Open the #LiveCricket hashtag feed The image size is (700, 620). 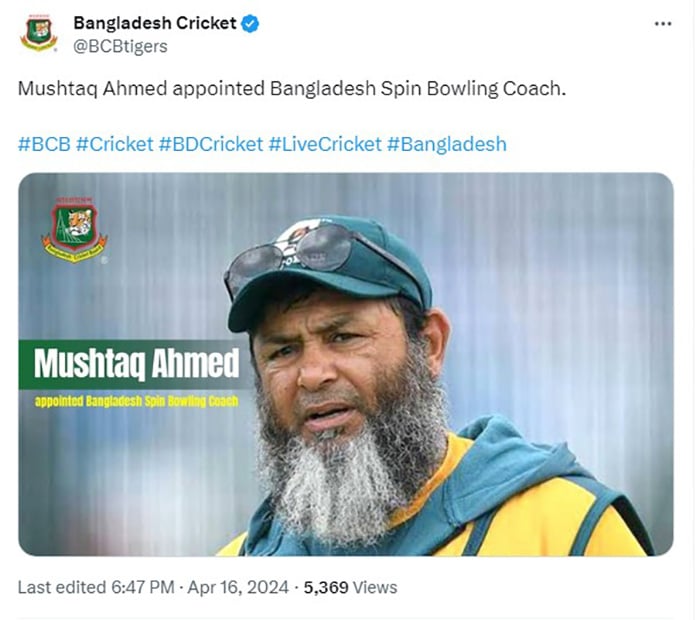click(x=325, y=144)
